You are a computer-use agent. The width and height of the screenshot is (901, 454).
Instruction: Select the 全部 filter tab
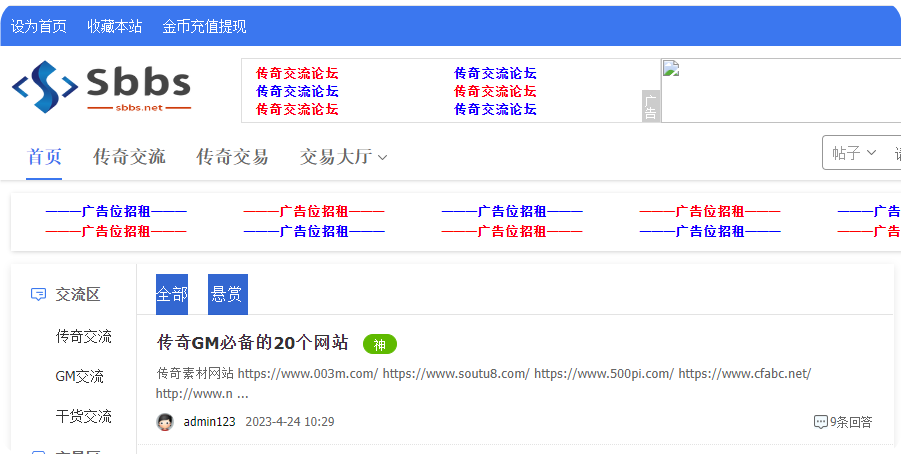click(172, 294)
